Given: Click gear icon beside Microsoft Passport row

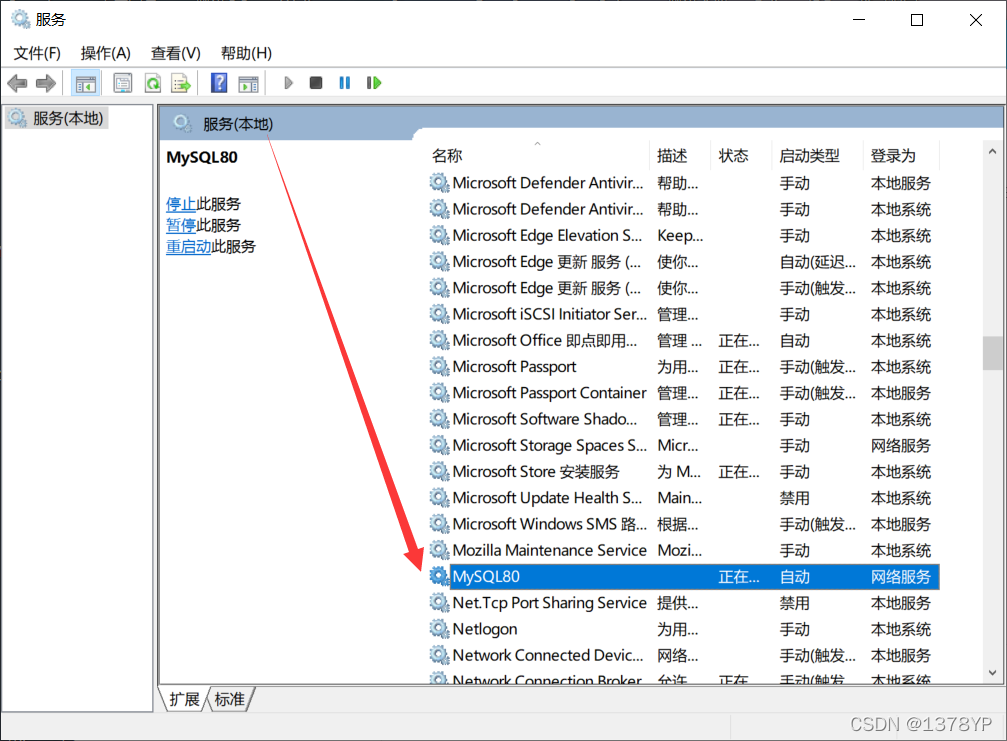Looking at the screenshot, I should (439, 367).
